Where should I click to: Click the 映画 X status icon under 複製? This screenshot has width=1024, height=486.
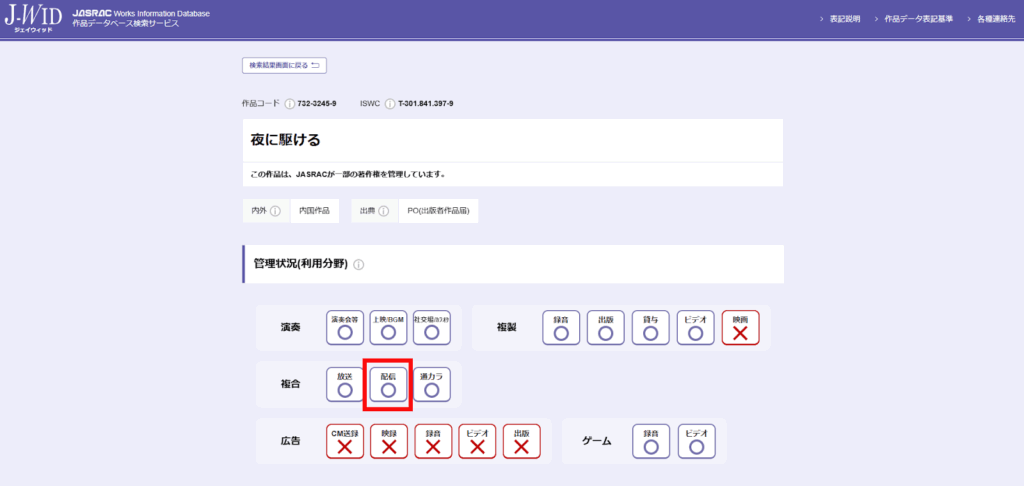tap(741, 328)
